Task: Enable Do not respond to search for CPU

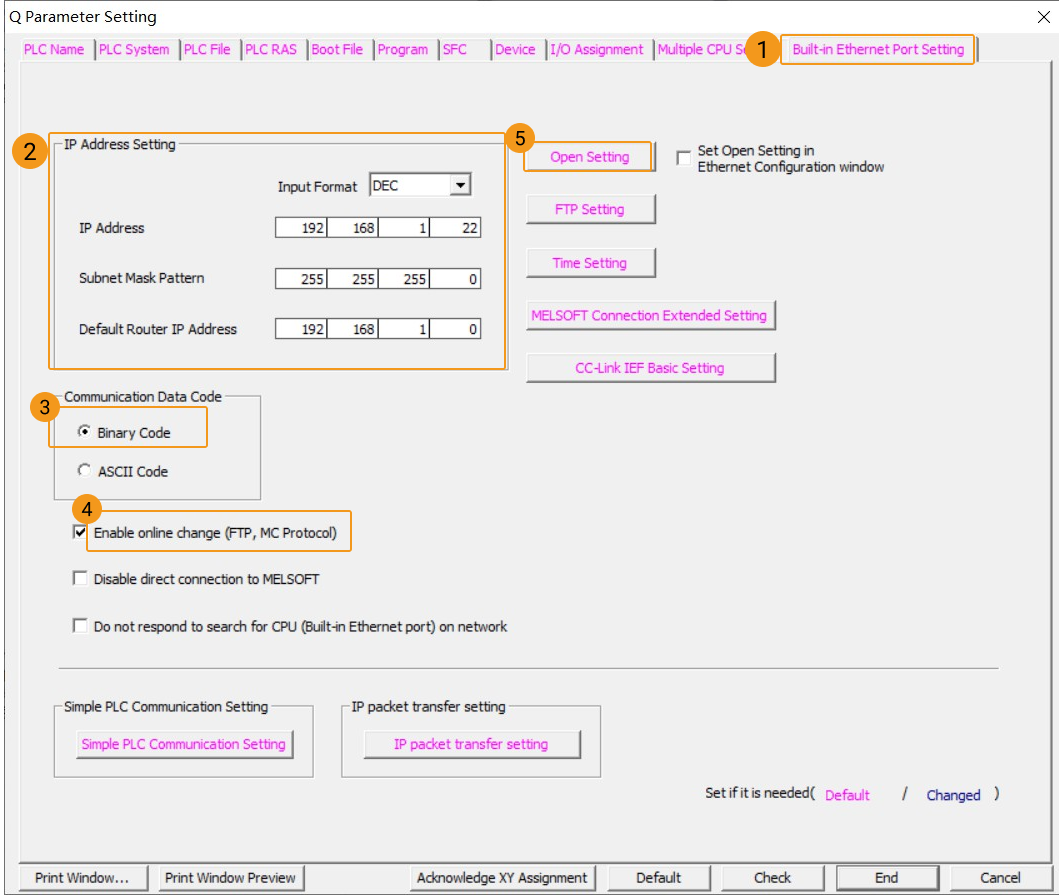Action: 80,626
